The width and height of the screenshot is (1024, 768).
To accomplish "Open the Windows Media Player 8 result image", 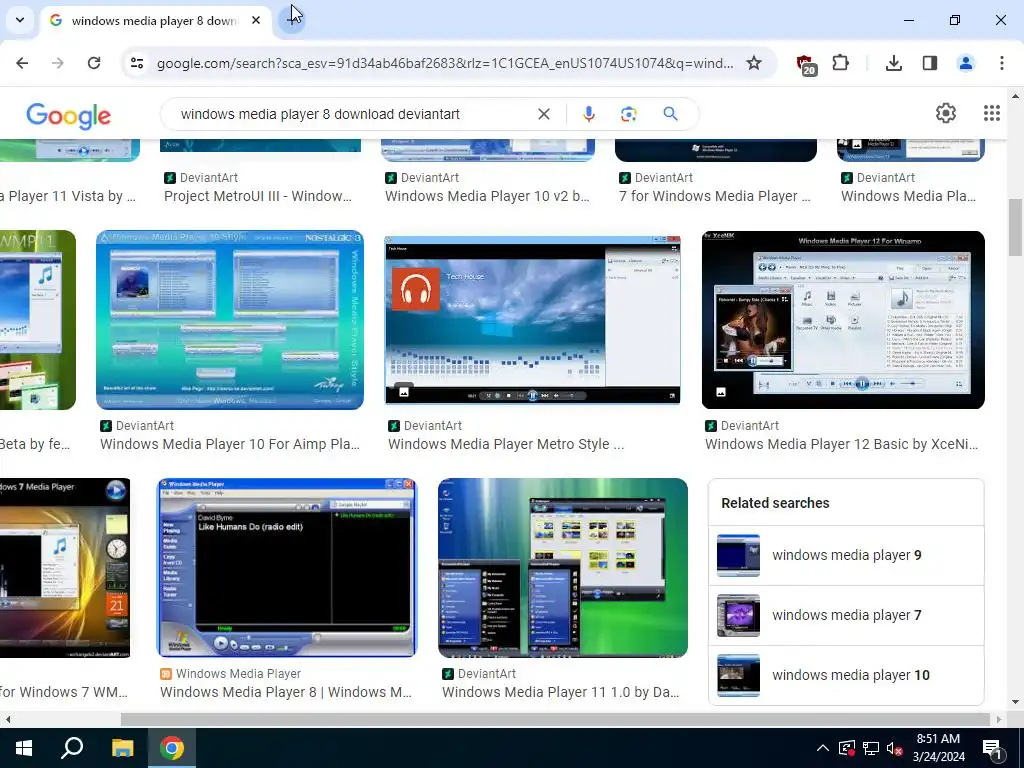I will pyautogui.click(x=287, y=568).
